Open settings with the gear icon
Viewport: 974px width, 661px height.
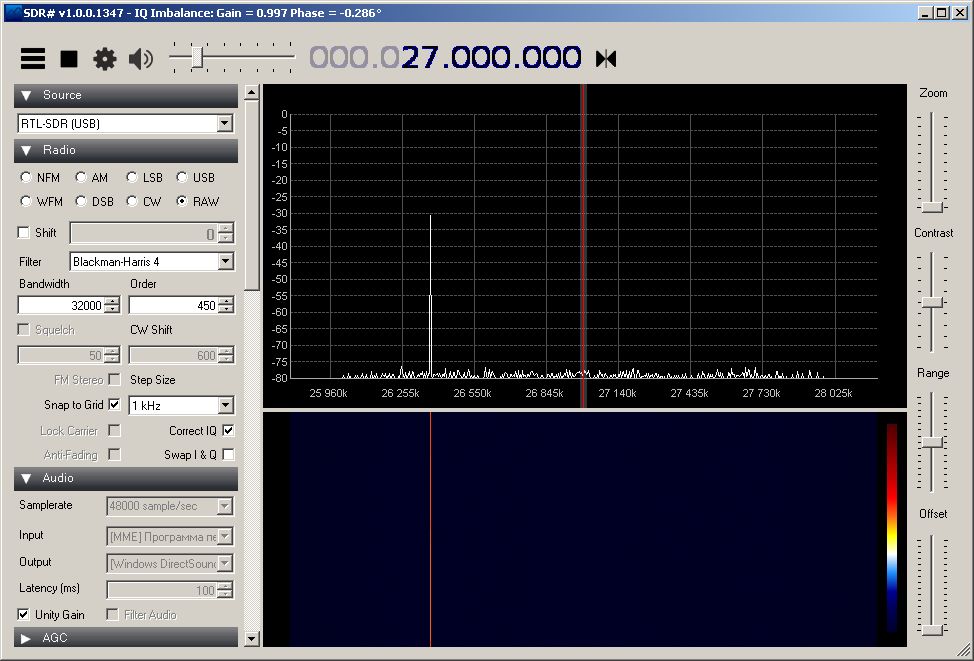coord(105,59)
